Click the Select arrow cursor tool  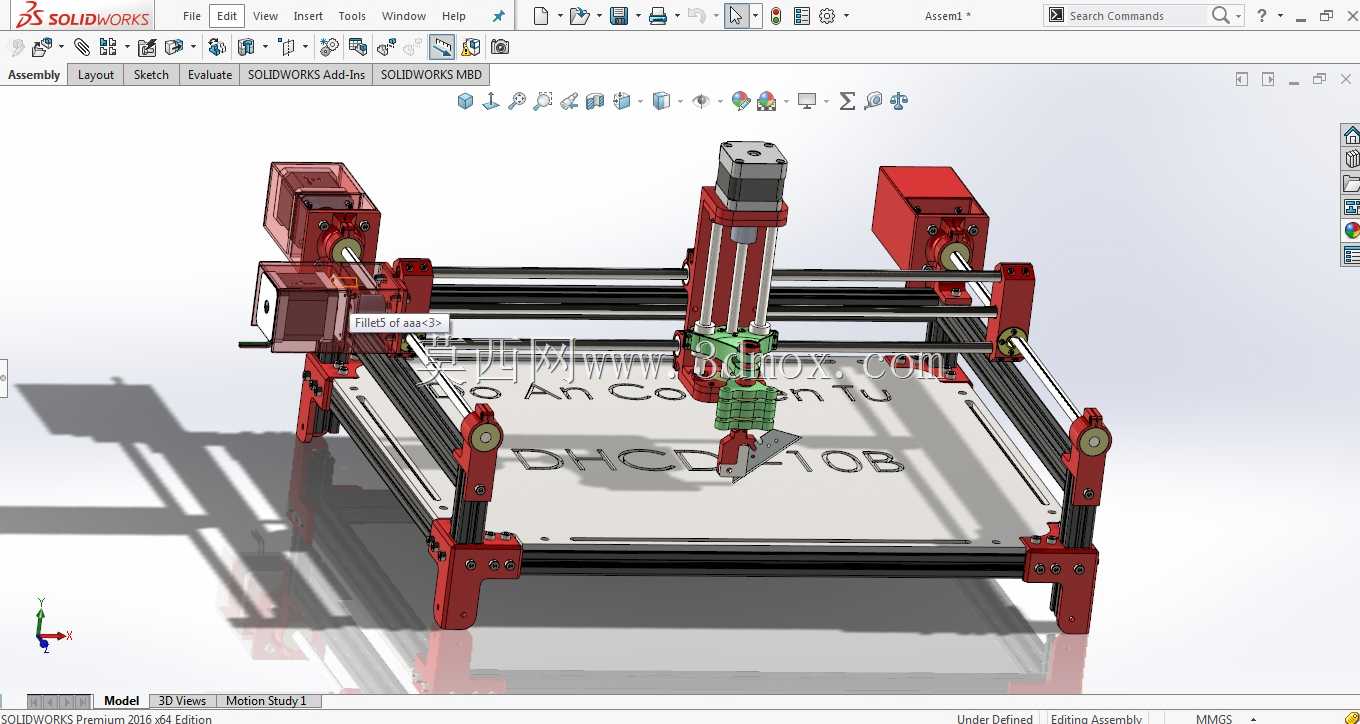[x=736, y=16]
